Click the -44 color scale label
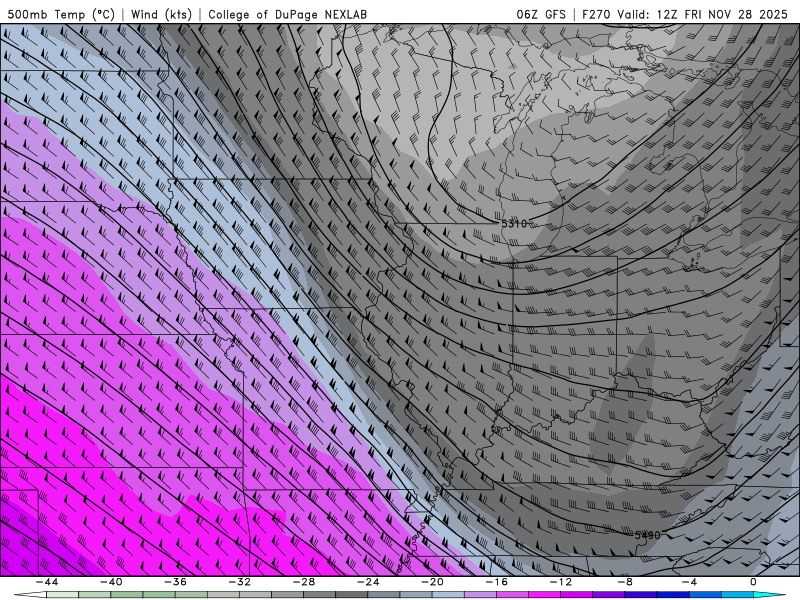 (47, 582)
